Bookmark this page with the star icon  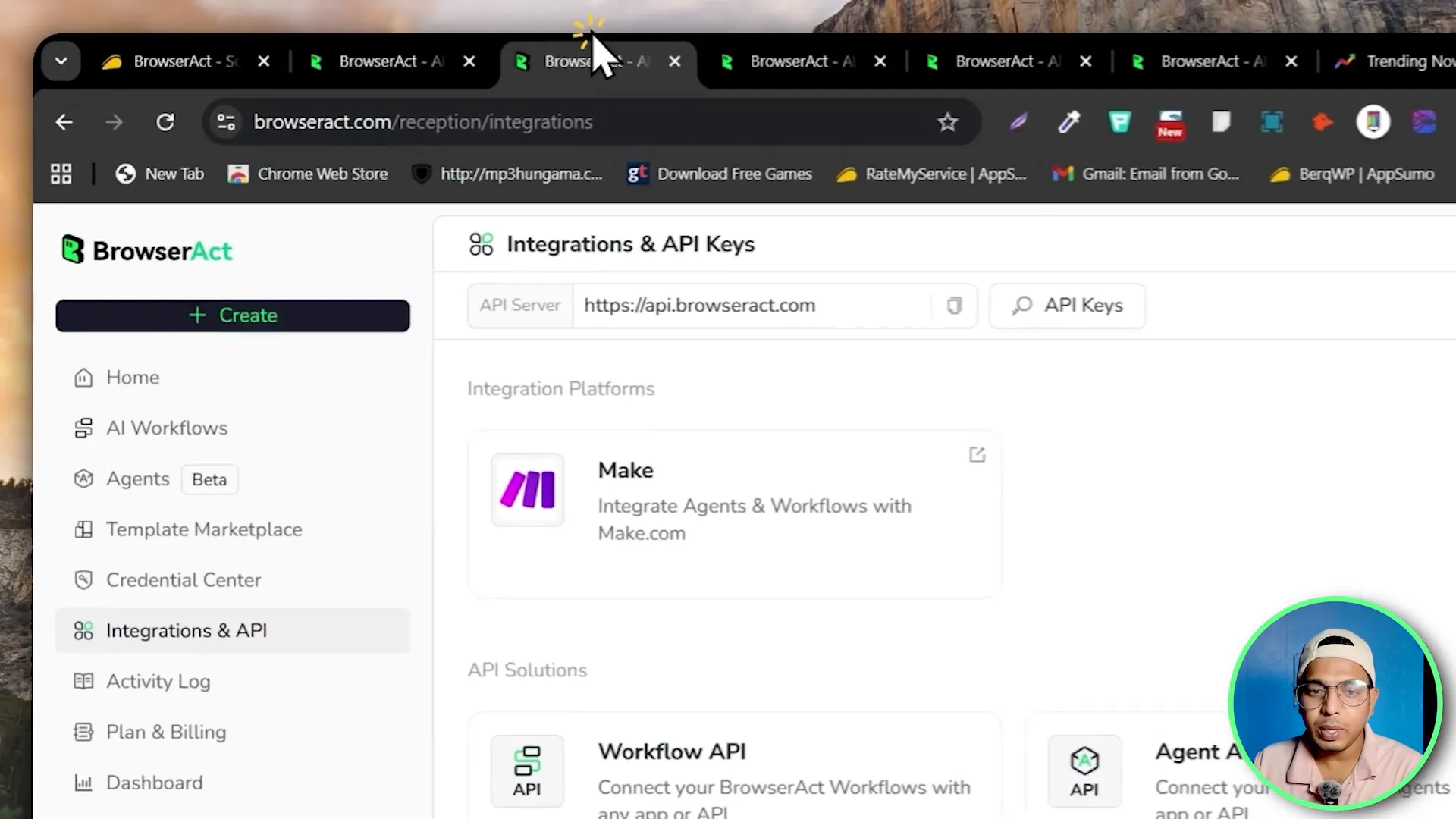click(947, 121)
